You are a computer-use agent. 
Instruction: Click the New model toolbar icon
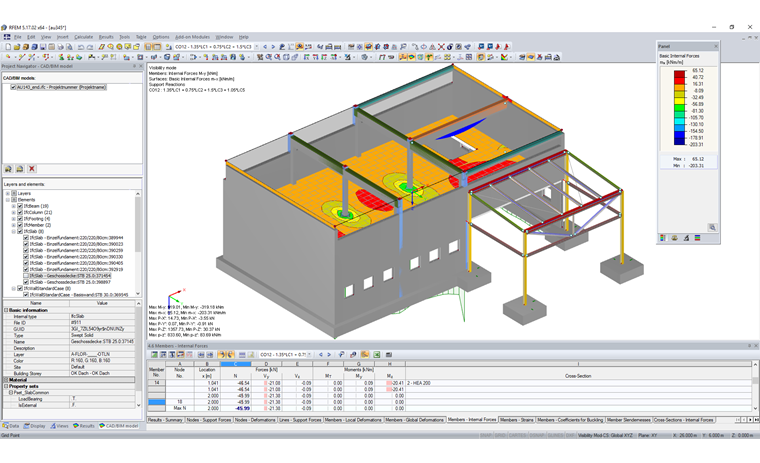(x=8, y=47)
